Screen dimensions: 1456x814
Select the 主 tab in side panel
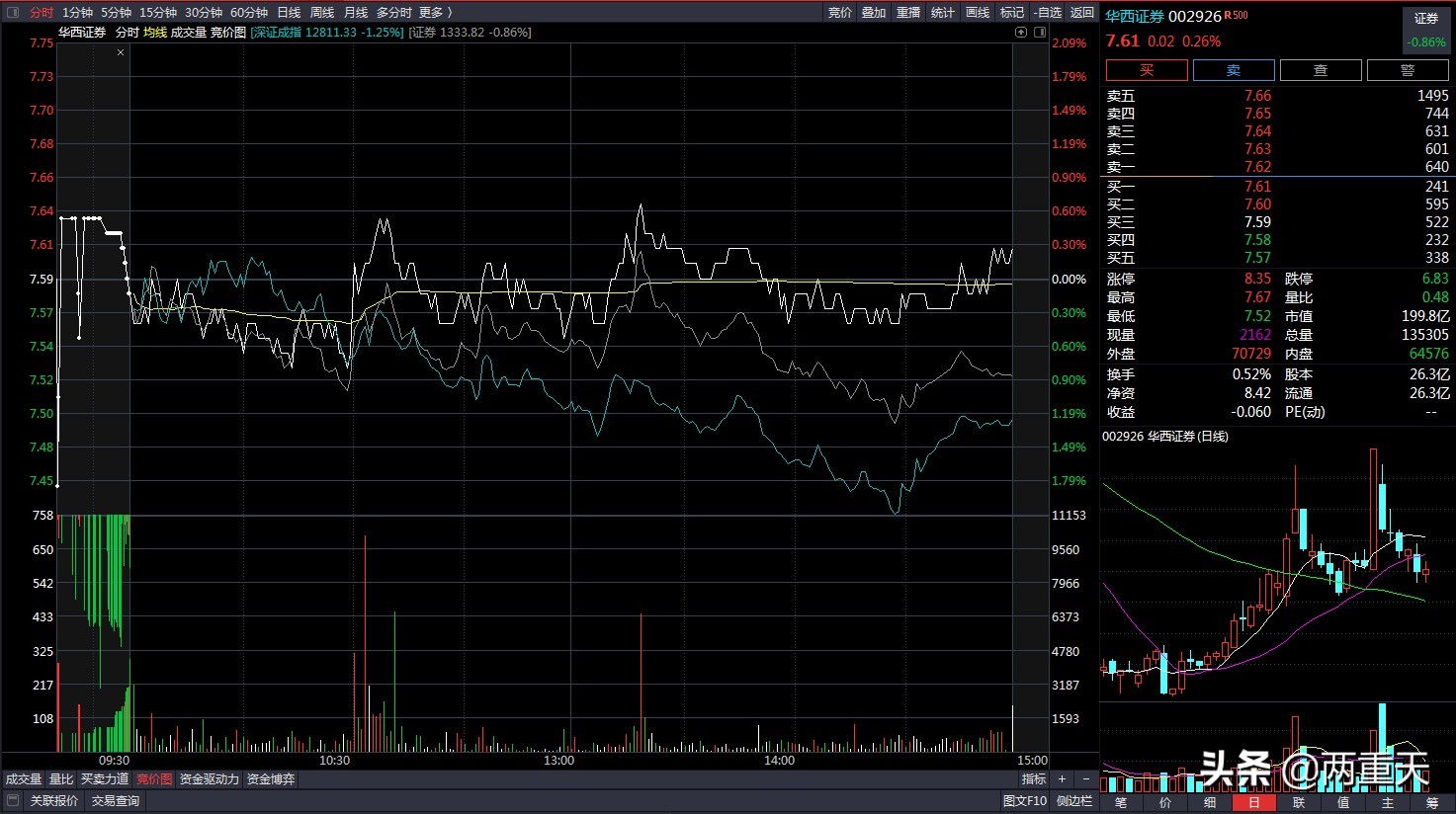tap(1388, 803)
